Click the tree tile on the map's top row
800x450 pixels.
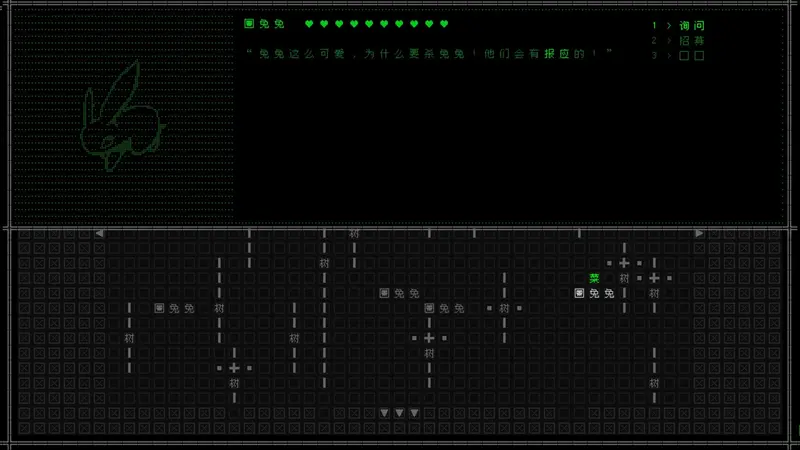point(354,234)
